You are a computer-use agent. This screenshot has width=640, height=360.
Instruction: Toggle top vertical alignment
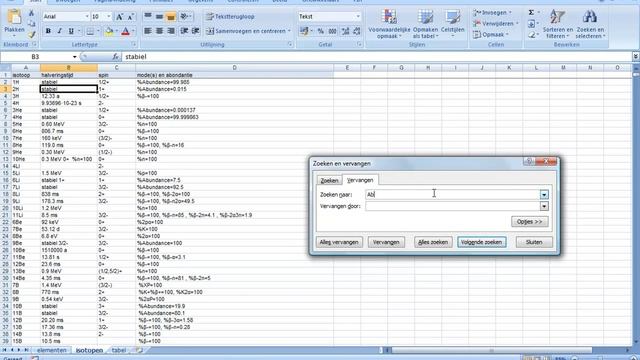(x=148, y=16)
